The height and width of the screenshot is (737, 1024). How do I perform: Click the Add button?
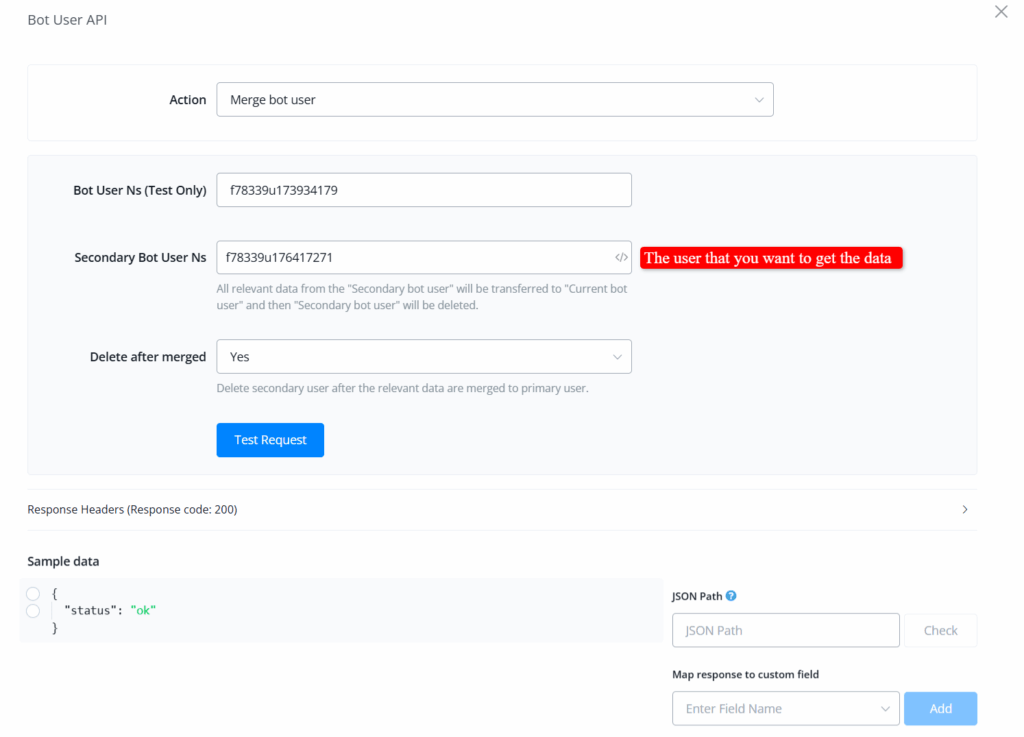pyautogui.click(x=940, y=709)
